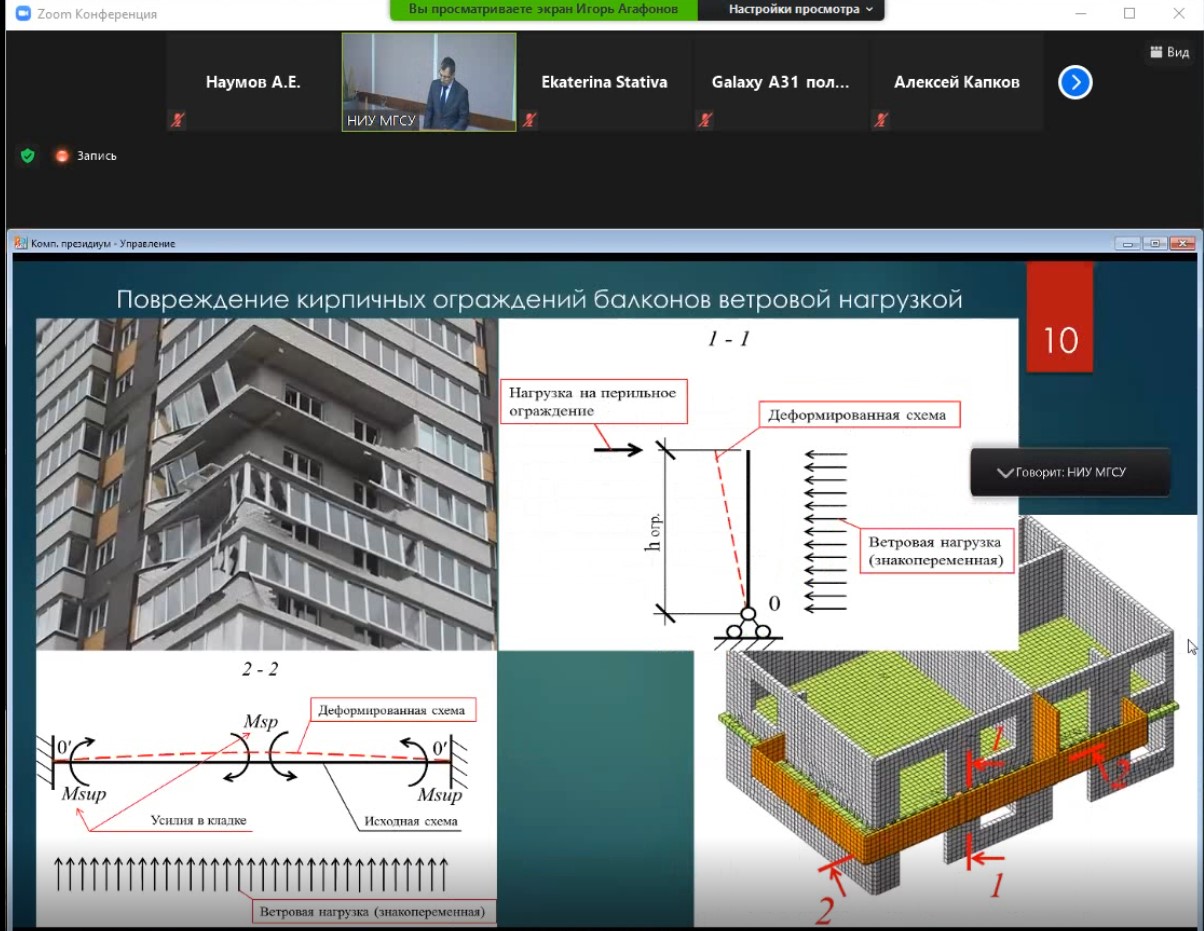Click the Усилия в кладке label
This screenshot has width=1204, height=931.
198,821
